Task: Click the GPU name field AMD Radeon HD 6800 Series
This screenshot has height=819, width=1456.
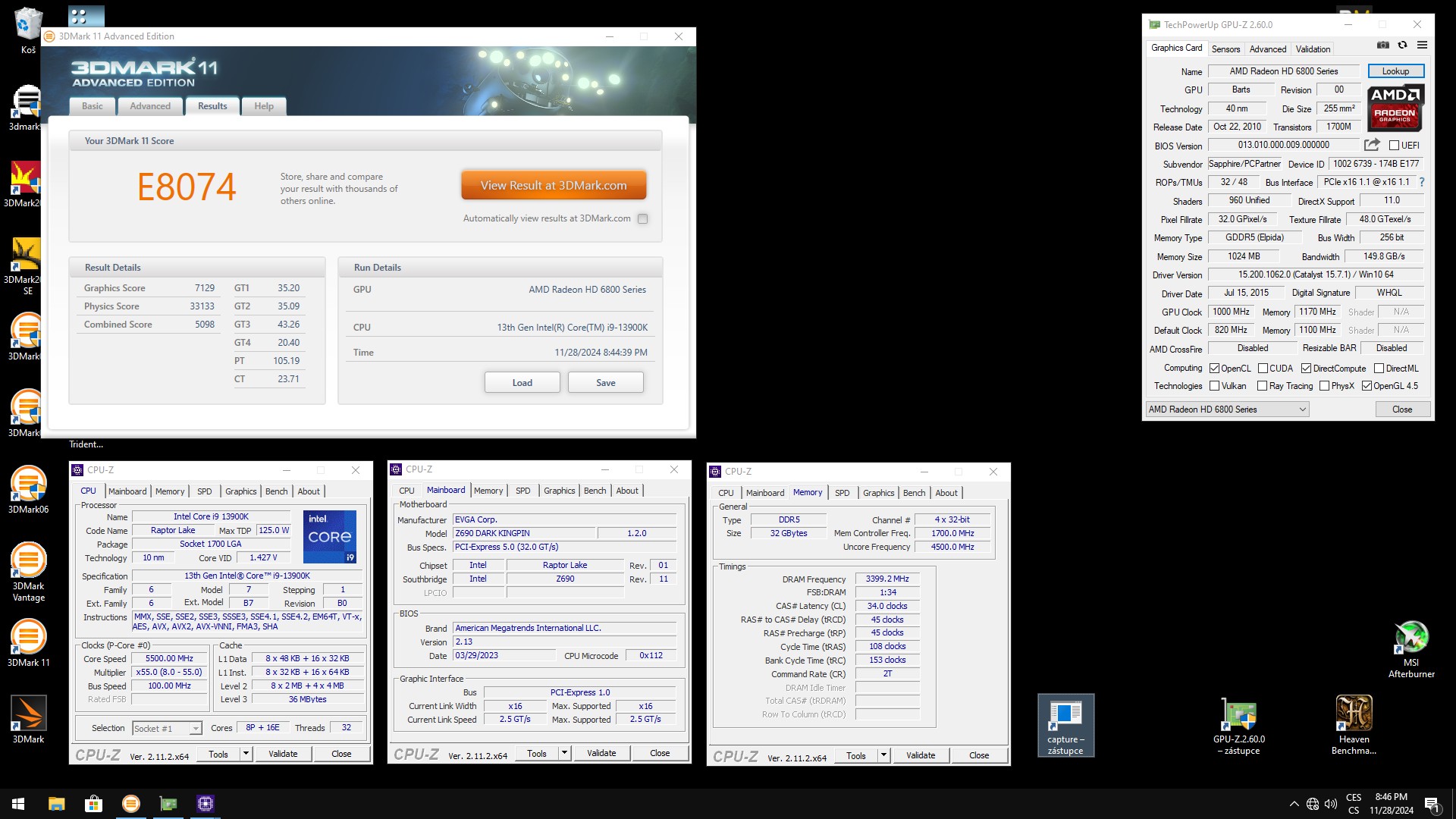Action: coord(1283,71)
